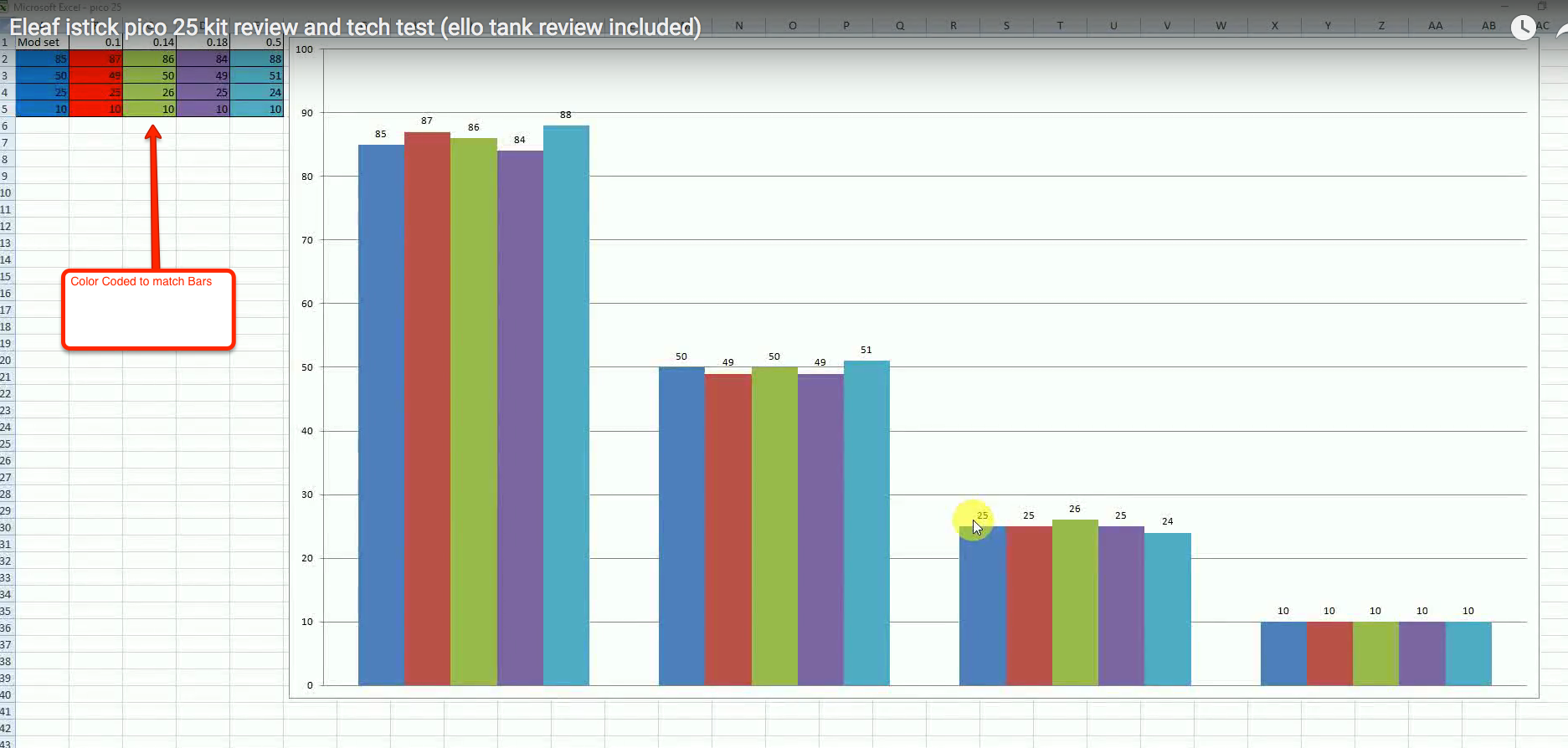Select the purple cell containing 49

[203, 76]
